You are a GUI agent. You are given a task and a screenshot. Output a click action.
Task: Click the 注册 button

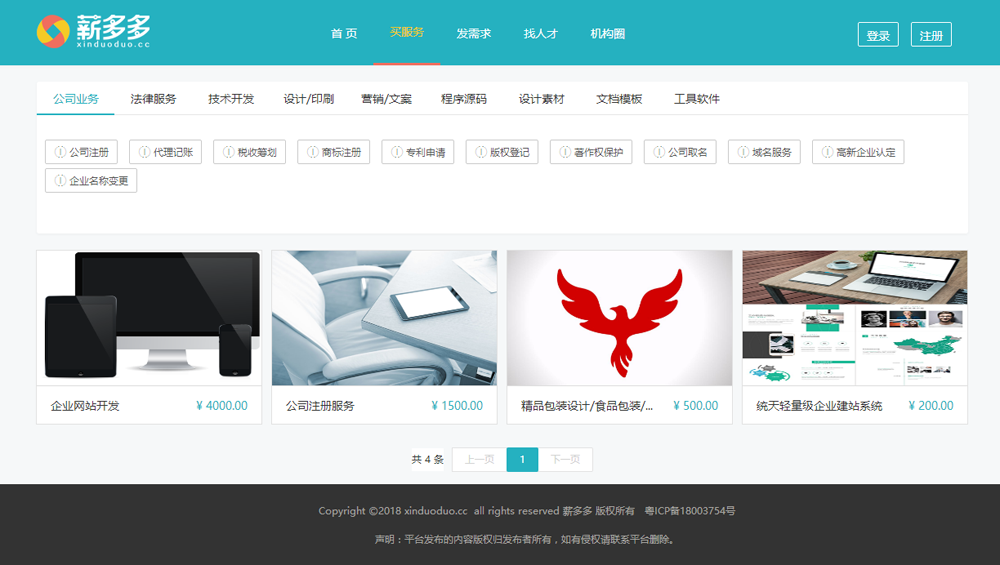coord(931,35)
